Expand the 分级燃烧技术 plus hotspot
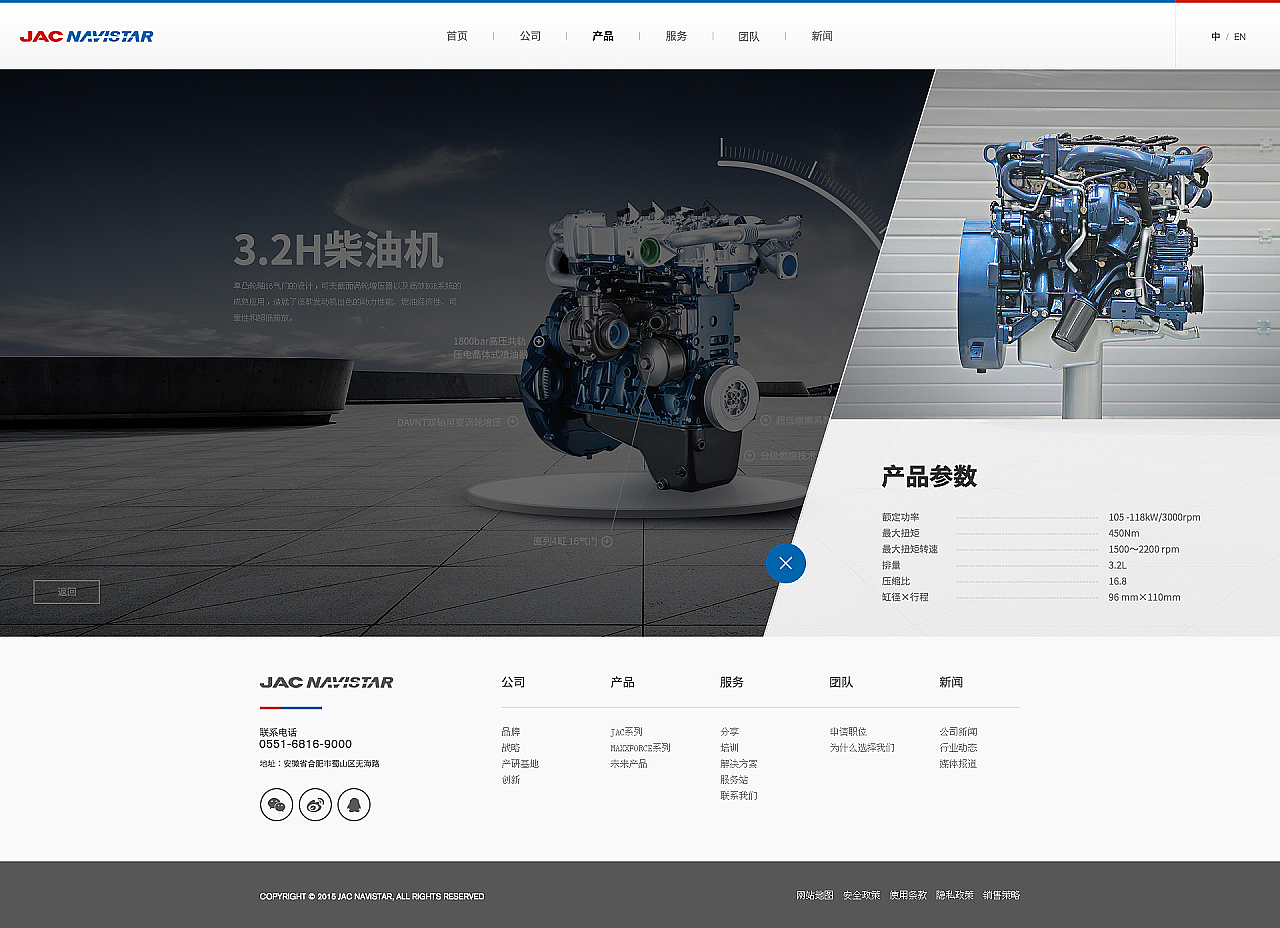 pos(750,455)
